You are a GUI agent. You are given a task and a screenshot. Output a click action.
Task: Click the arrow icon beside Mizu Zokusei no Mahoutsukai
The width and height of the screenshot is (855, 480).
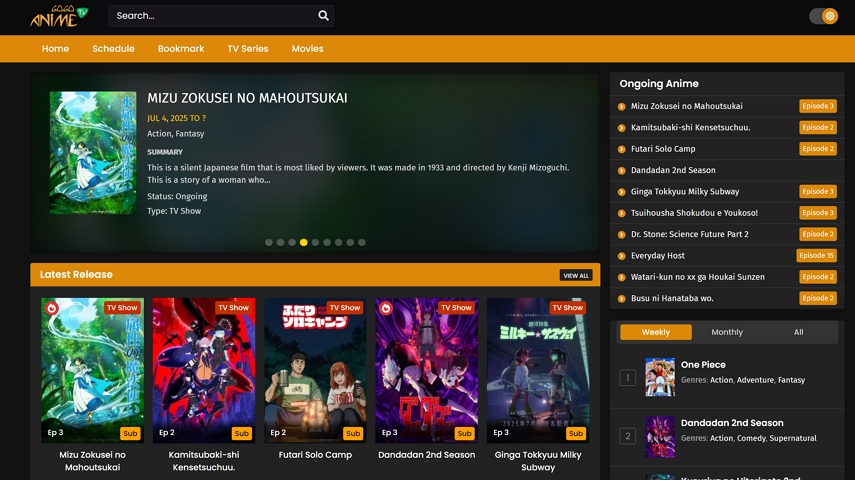pos(622,106)
